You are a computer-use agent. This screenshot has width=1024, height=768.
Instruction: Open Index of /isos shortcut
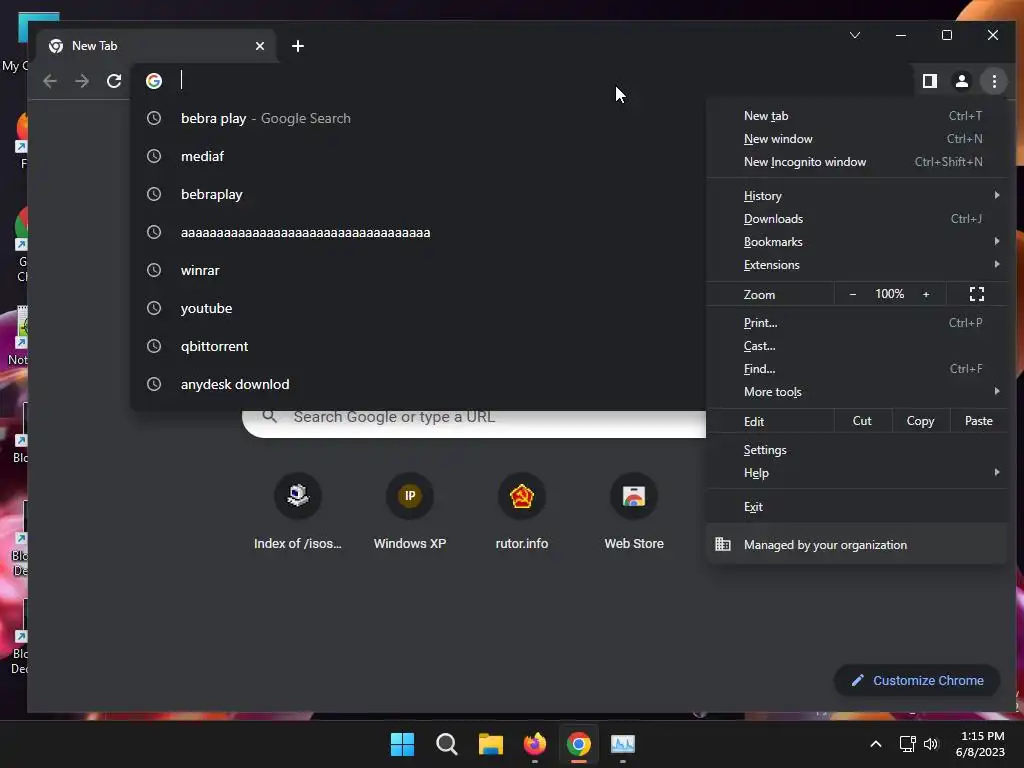click(x=298, y=511)
